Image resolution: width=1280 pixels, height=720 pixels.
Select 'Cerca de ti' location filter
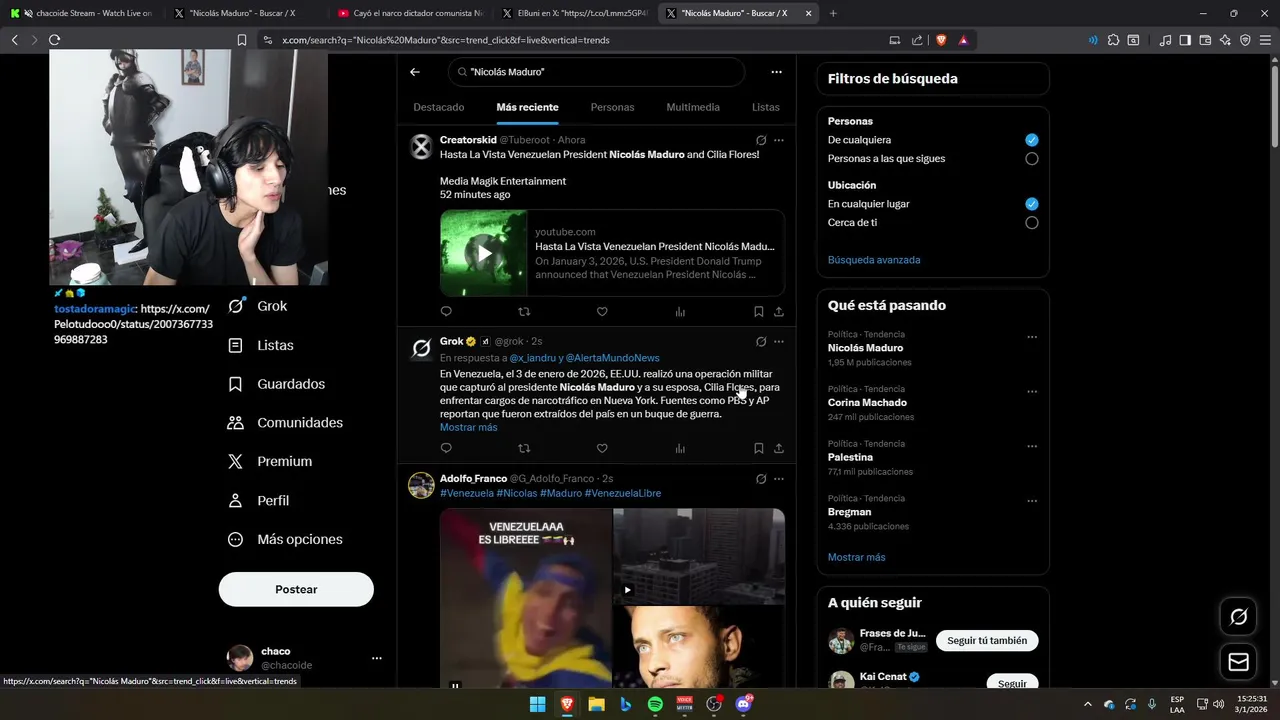1032,223
